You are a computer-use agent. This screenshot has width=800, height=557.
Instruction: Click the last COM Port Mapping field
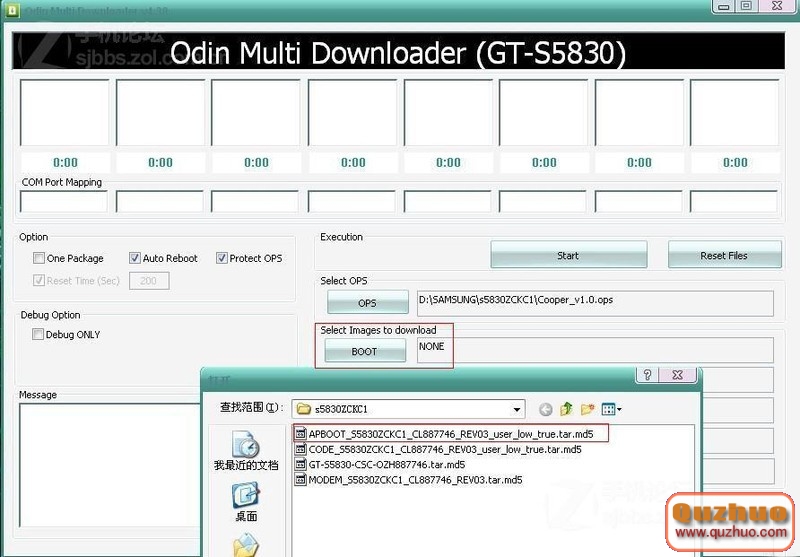(x=733, y=201)
